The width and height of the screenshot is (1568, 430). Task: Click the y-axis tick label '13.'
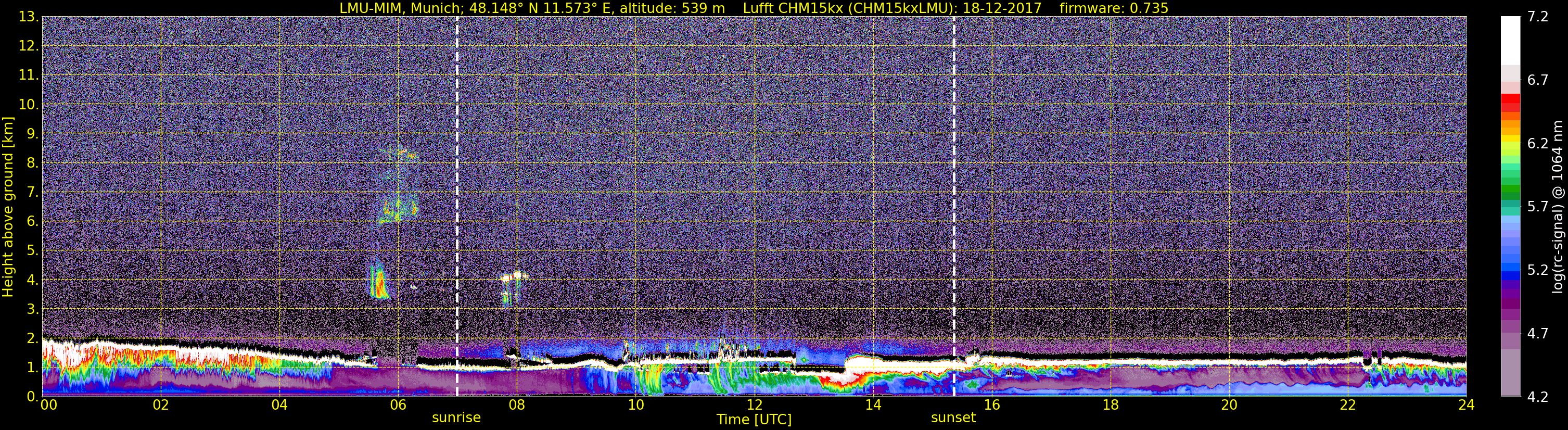pos(29,17)
